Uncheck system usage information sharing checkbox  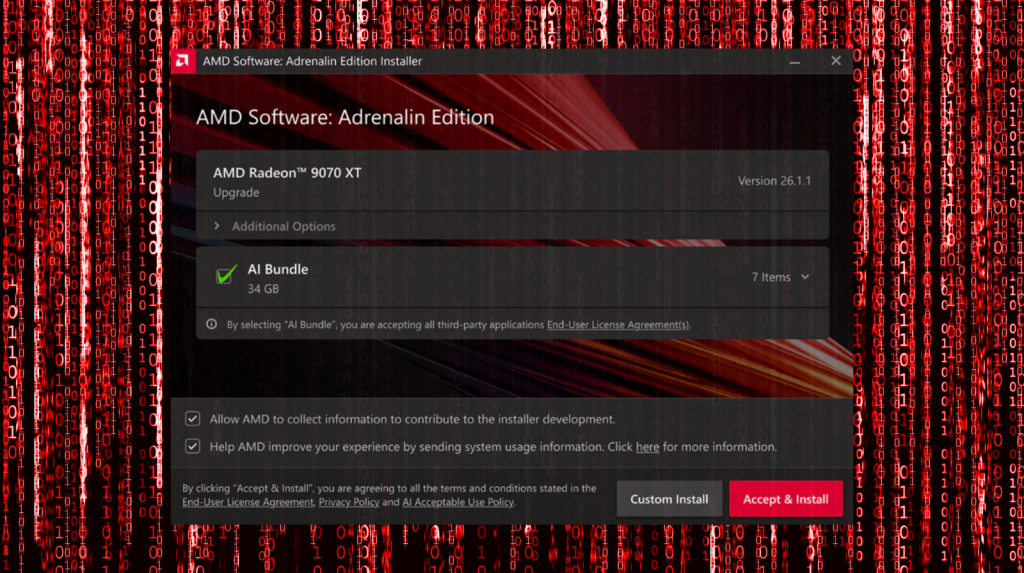[192, 446]
